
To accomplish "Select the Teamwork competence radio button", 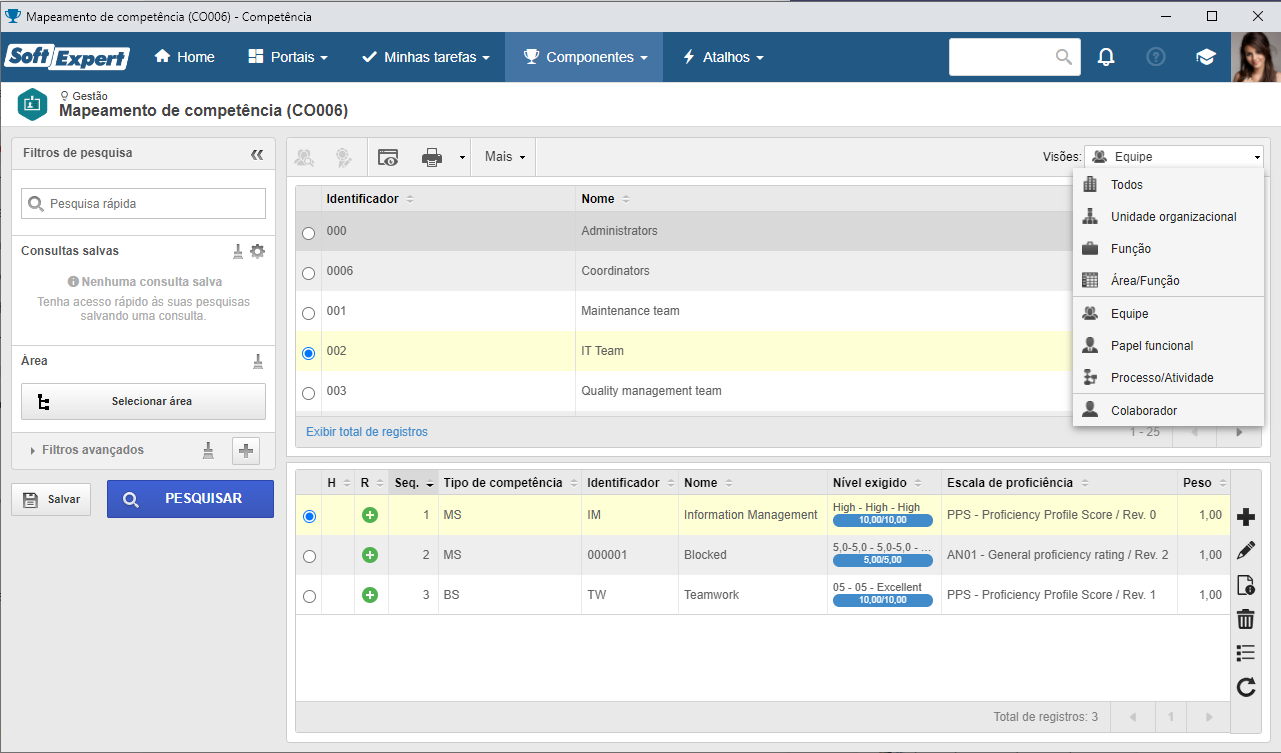I will [309, 596].
